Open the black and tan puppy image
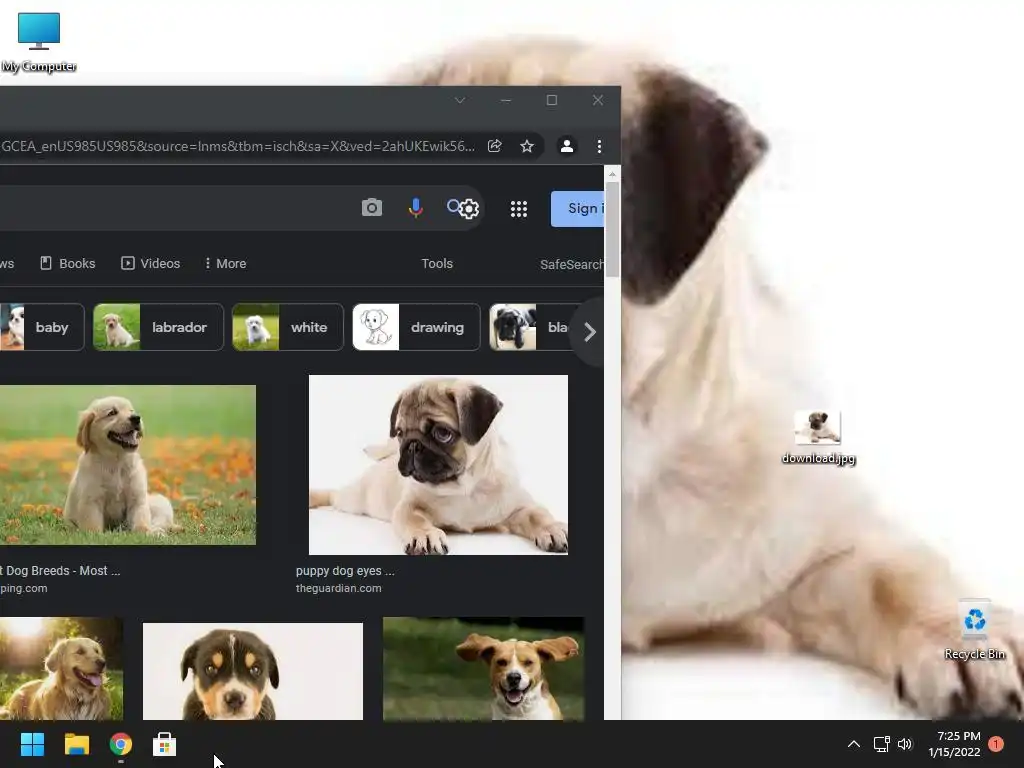Screen dimensions: 1024x768 [253, 671]
